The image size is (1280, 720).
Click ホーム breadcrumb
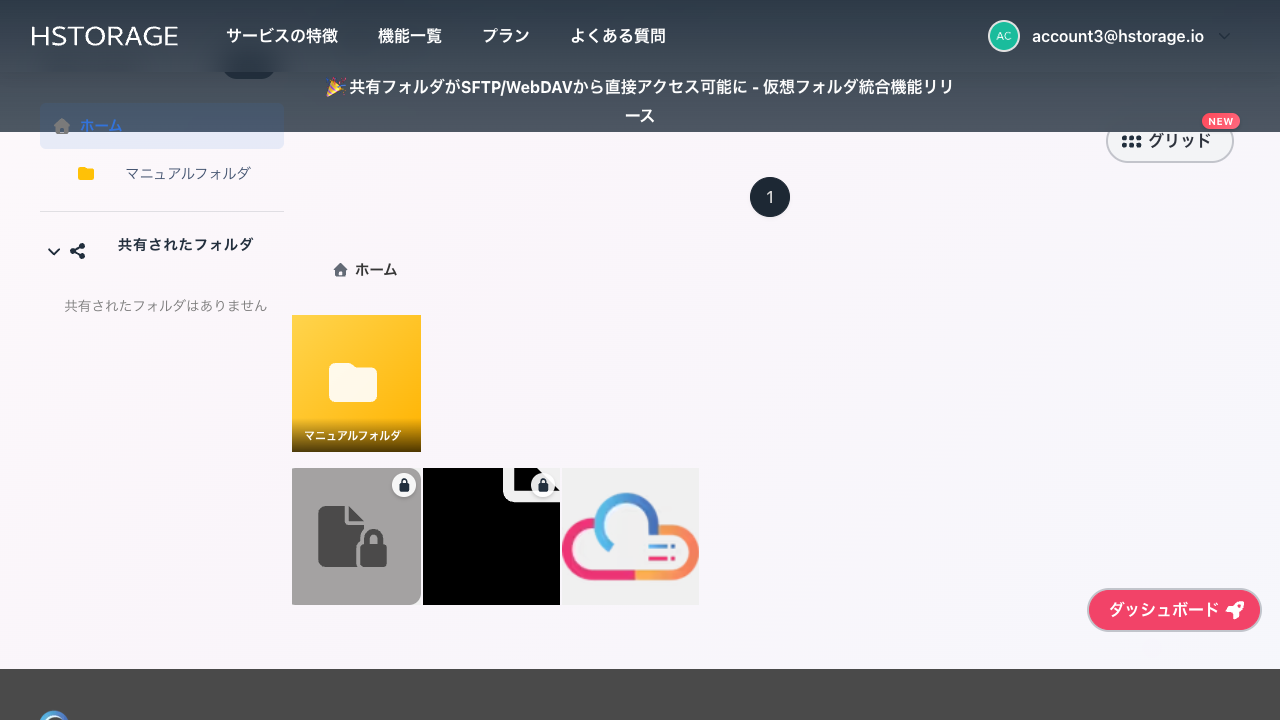tap(376, 270)
